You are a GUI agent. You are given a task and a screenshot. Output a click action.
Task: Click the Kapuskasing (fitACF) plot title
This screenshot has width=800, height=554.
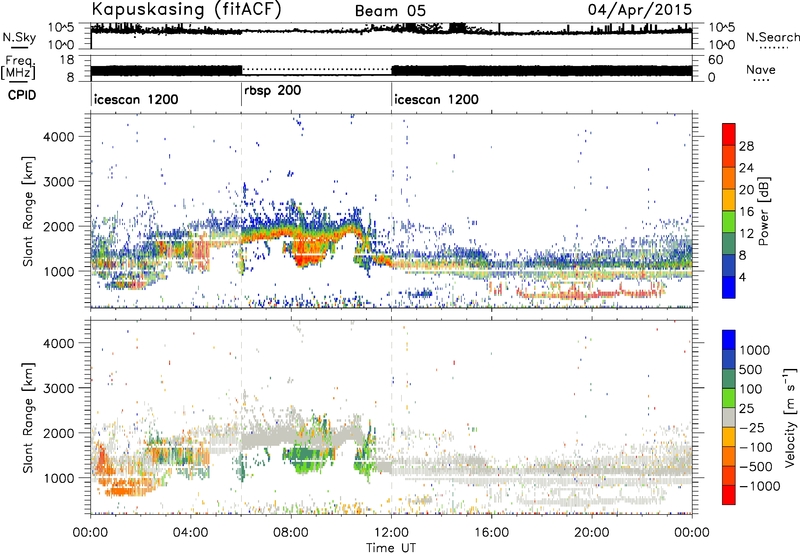coord(186,10)
